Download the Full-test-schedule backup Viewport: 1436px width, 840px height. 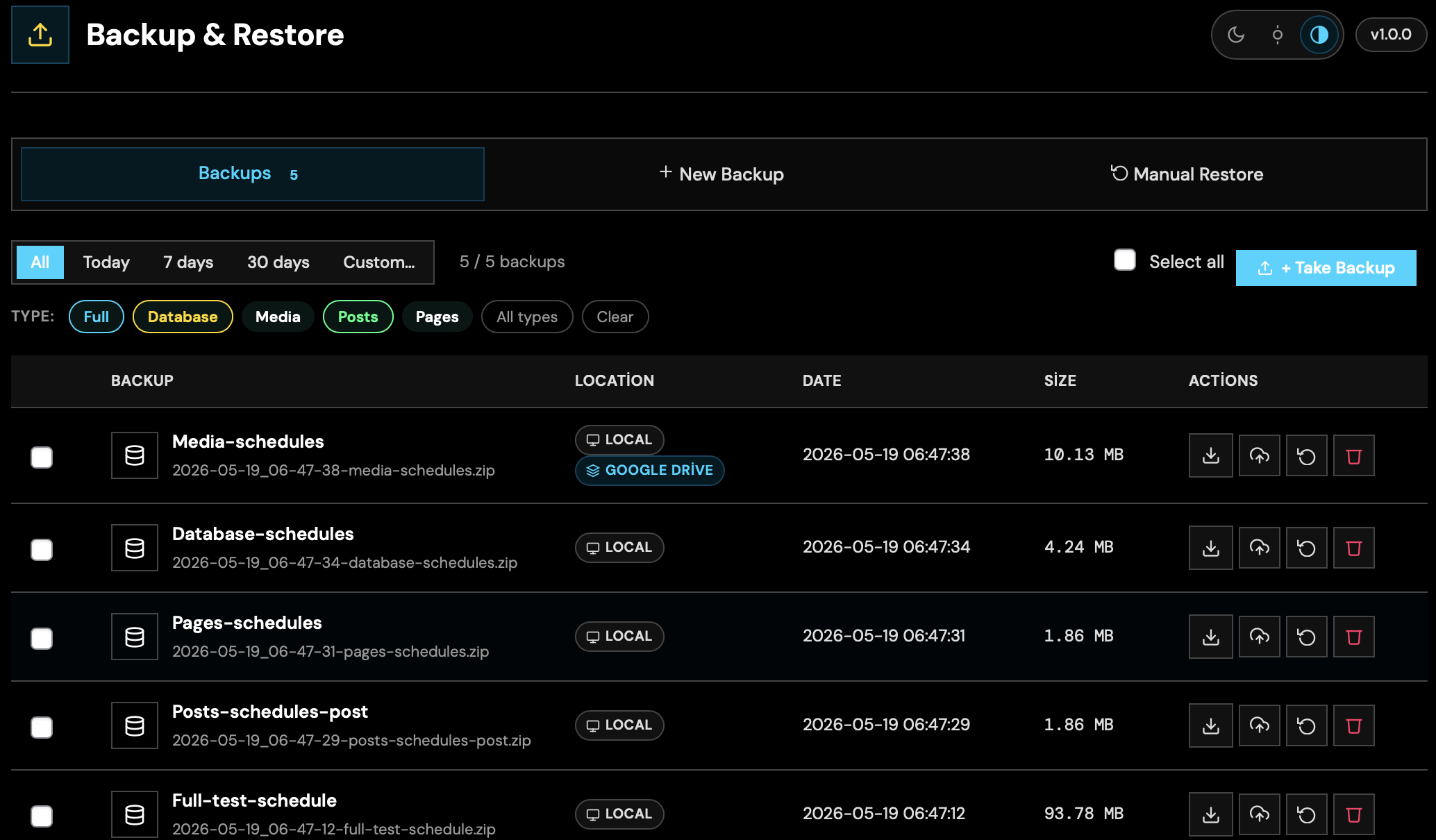[1211, 814]
